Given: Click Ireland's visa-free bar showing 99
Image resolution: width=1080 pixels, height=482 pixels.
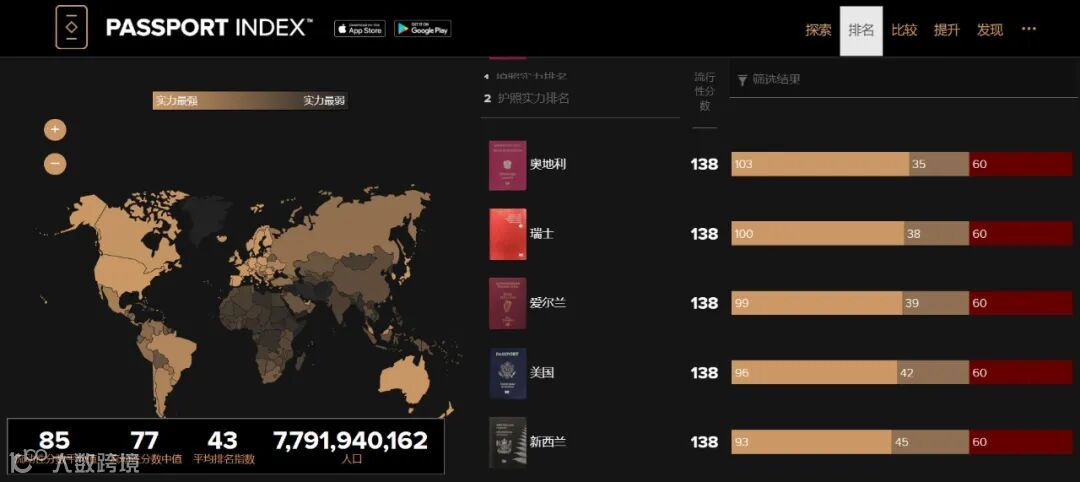Looking at the screenshot, I should coord(817,303).
